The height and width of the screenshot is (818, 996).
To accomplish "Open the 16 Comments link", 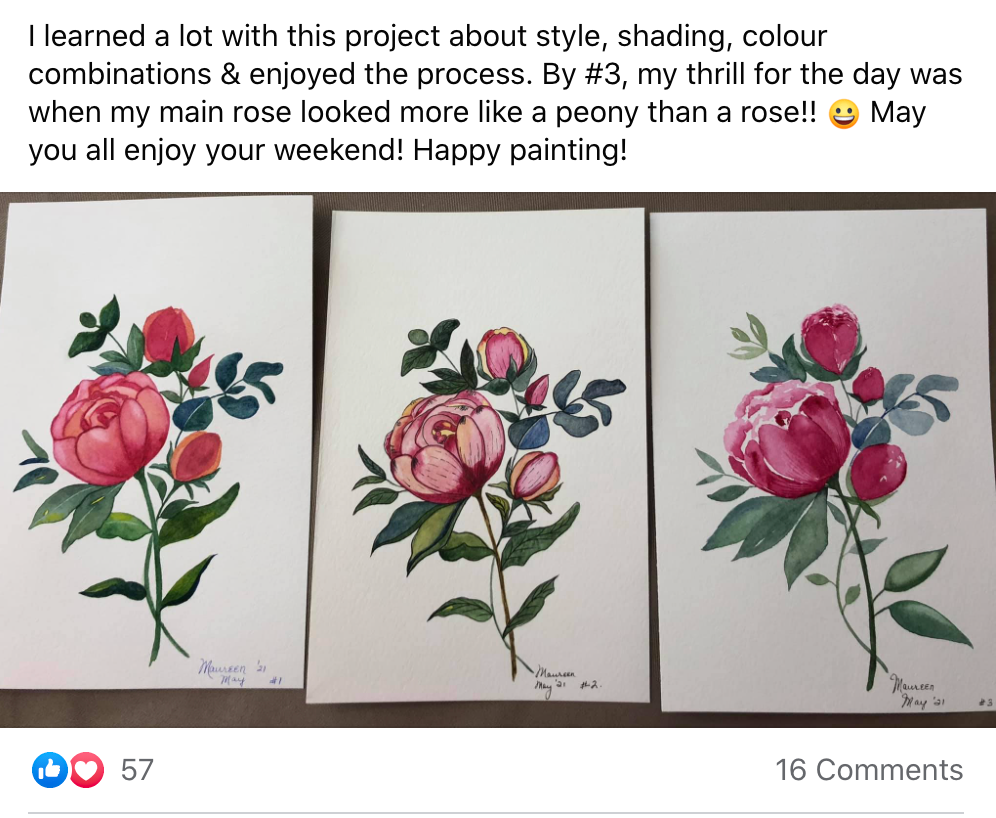I will tap(869, 770).
